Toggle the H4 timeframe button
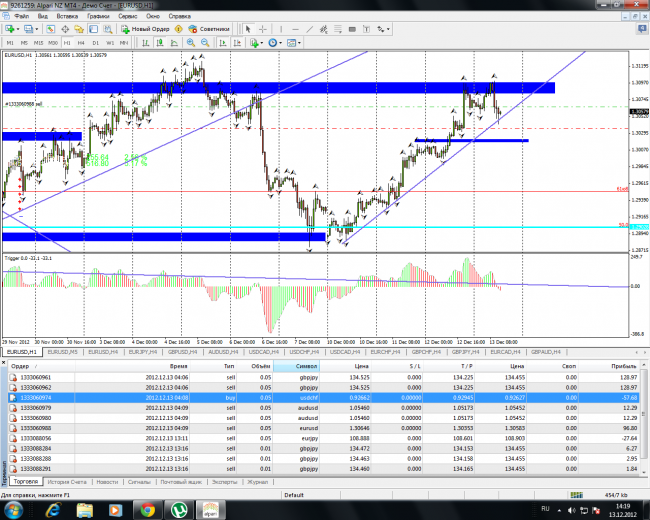The width and height of the screenshot is (650, 520). pos(81,44)
